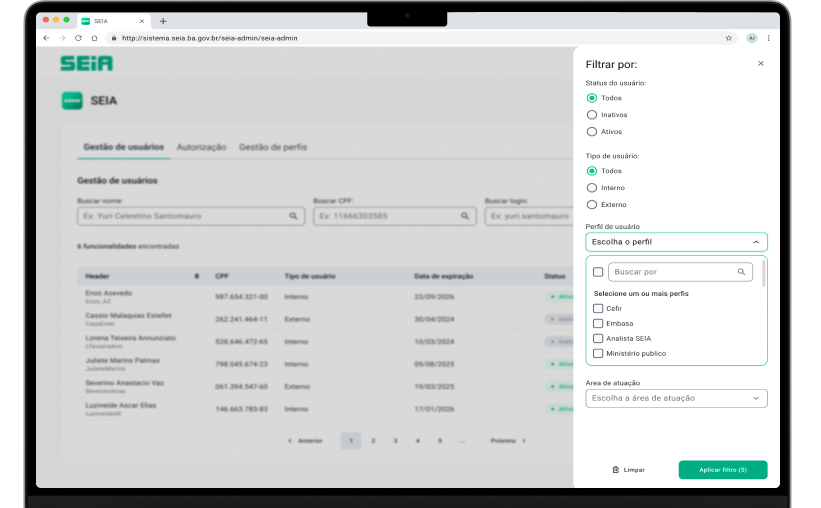Check the Embasa profile checkbox
Screen dimensions: 821x508
point(598,323)
